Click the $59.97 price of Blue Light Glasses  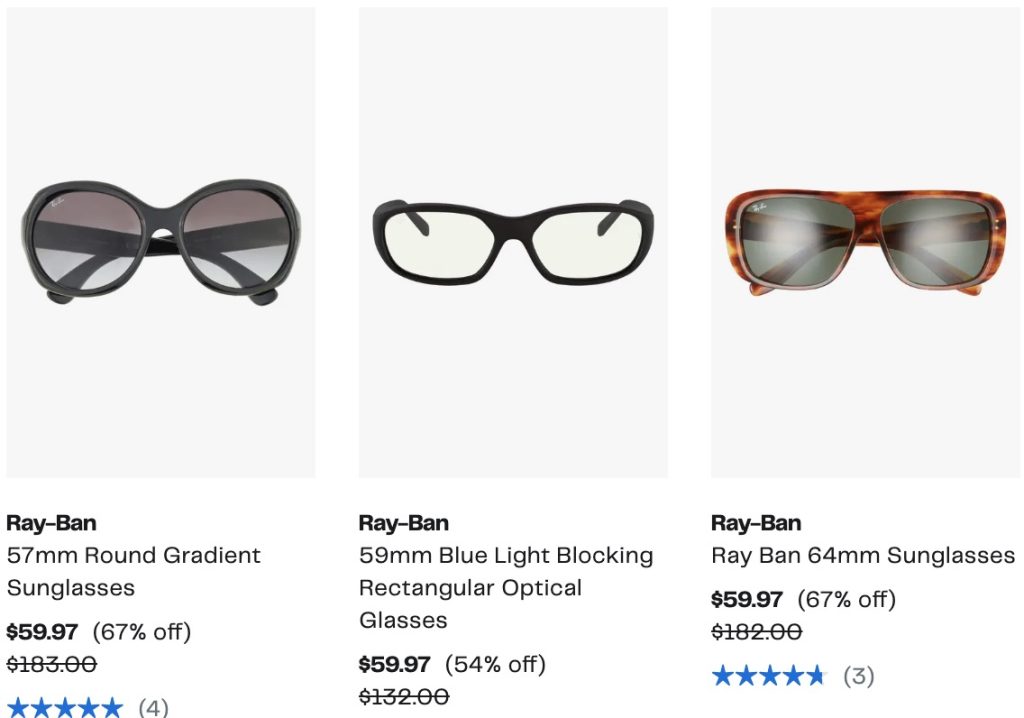(x=394, y=664)
